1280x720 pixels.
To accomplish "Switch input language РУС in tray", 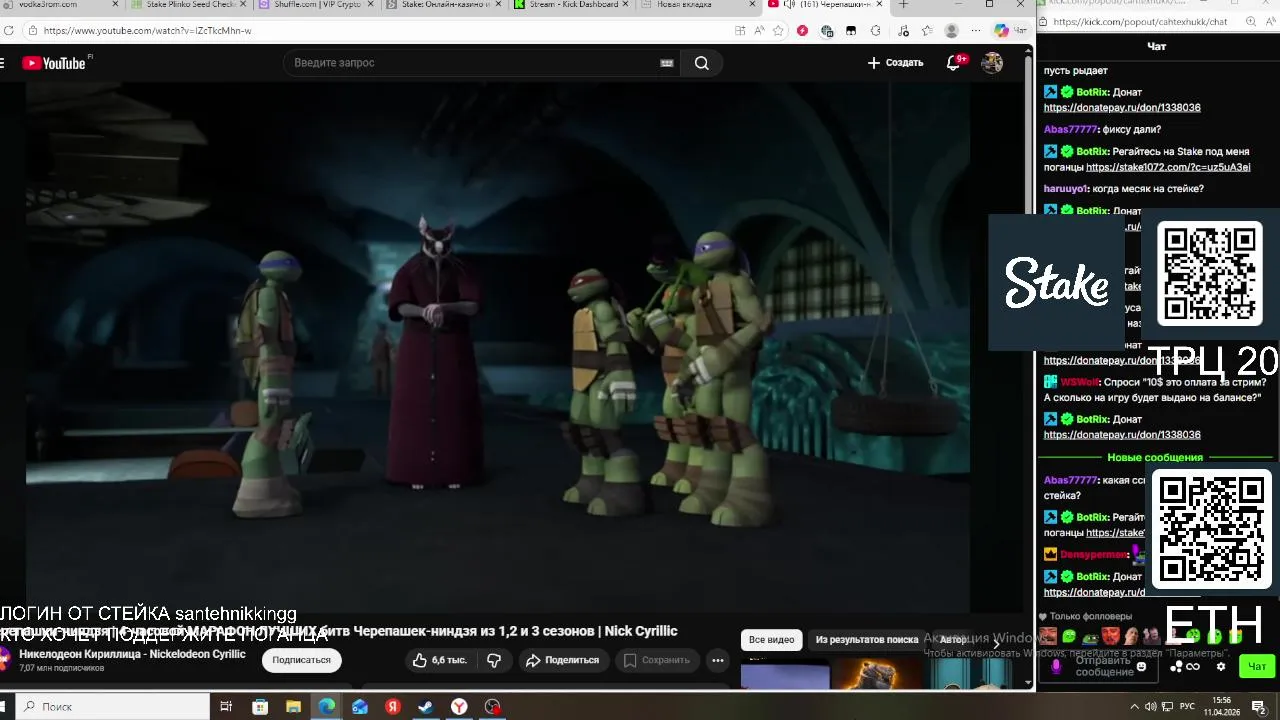I will coord(1187,707).
